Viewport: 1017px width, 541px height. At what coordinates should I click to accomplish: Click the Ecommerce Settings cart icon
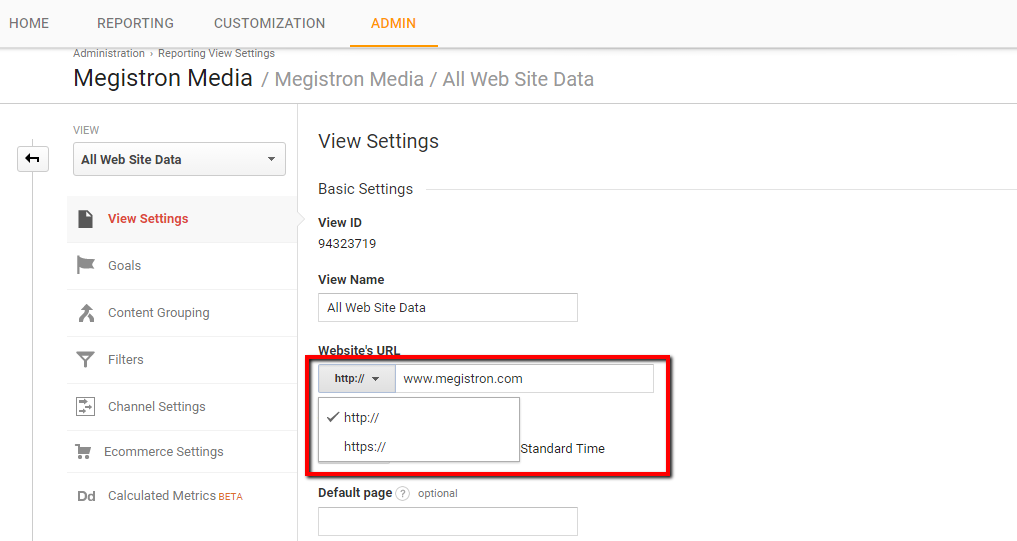tap(83, 451)
